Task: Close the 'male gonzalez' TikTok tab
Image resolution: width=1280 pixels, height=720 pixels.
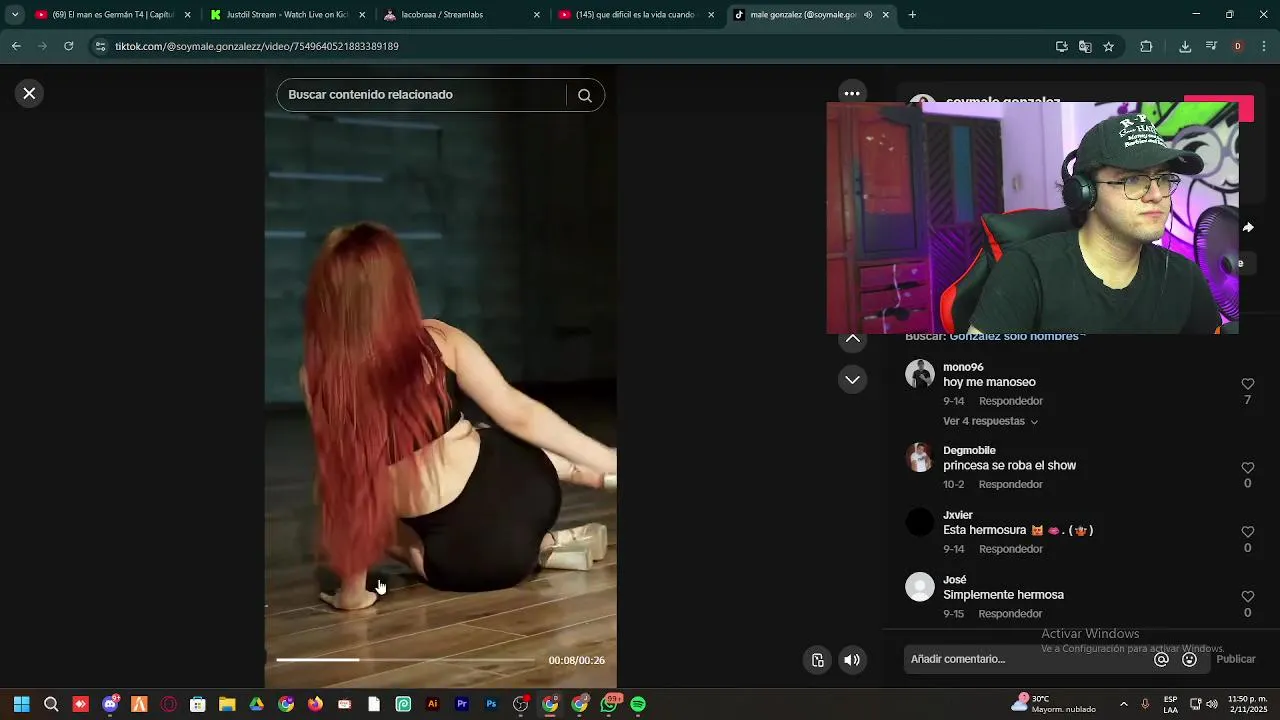Action: click(x=886, y=15)
